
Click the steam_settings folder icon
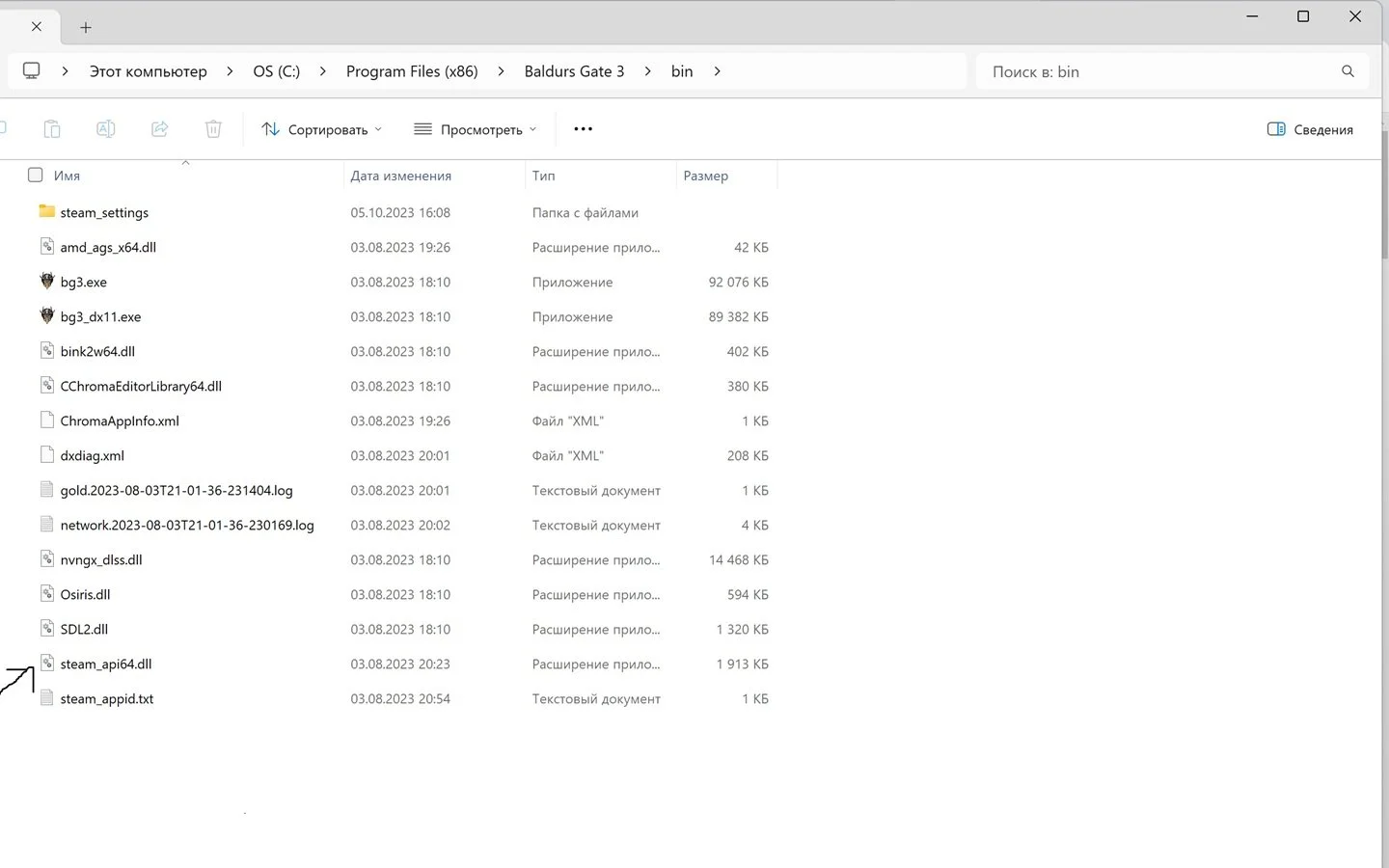point(47,211)
